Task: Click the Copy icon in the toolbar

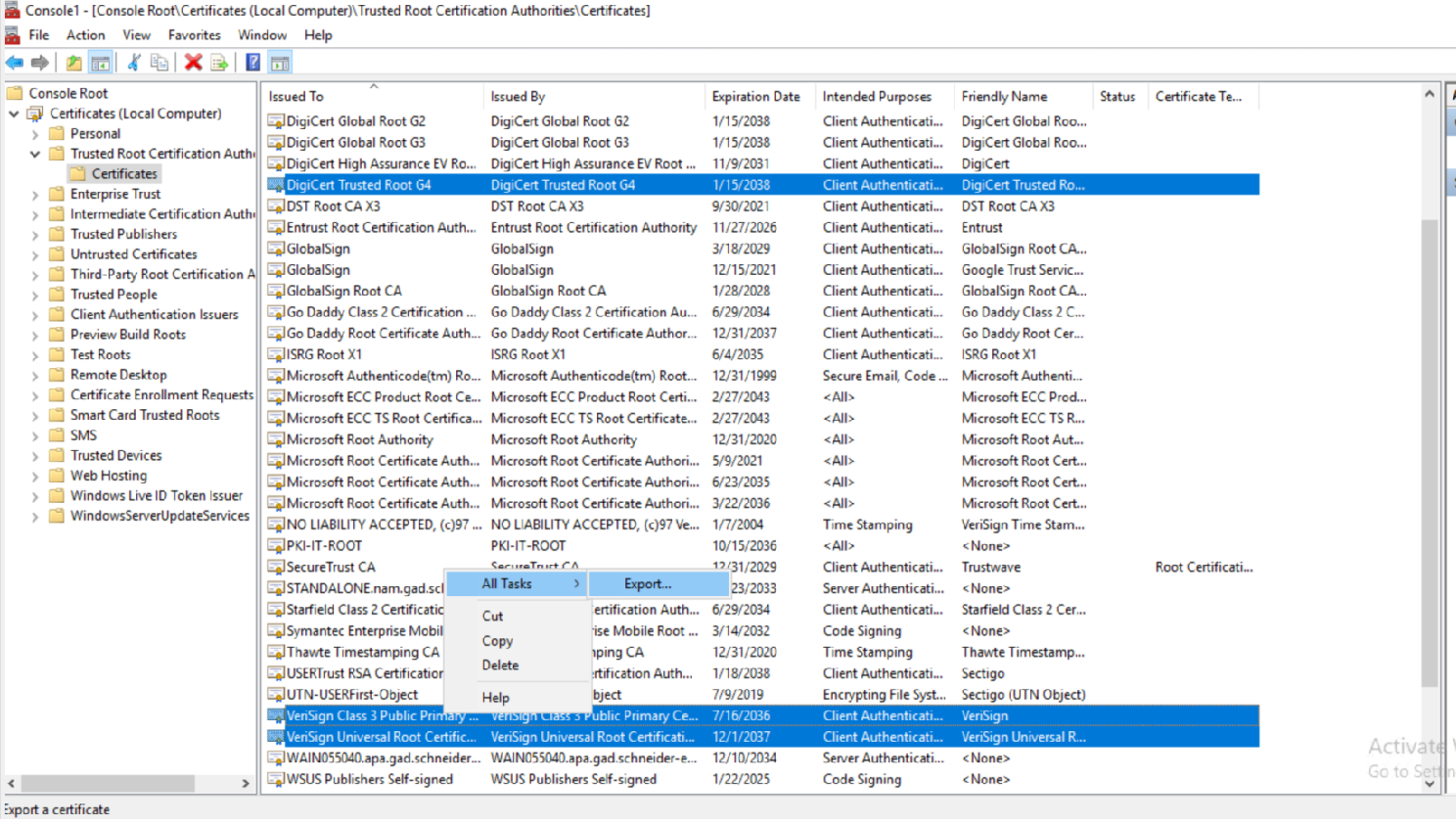Action: pos(159,63)
